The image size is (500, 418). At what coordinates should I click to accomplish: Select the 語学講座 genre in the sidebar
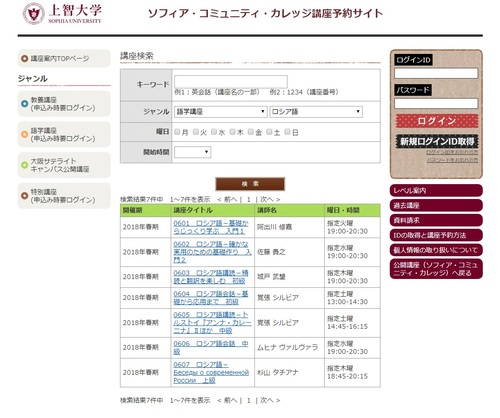click(x=64, y=134)
